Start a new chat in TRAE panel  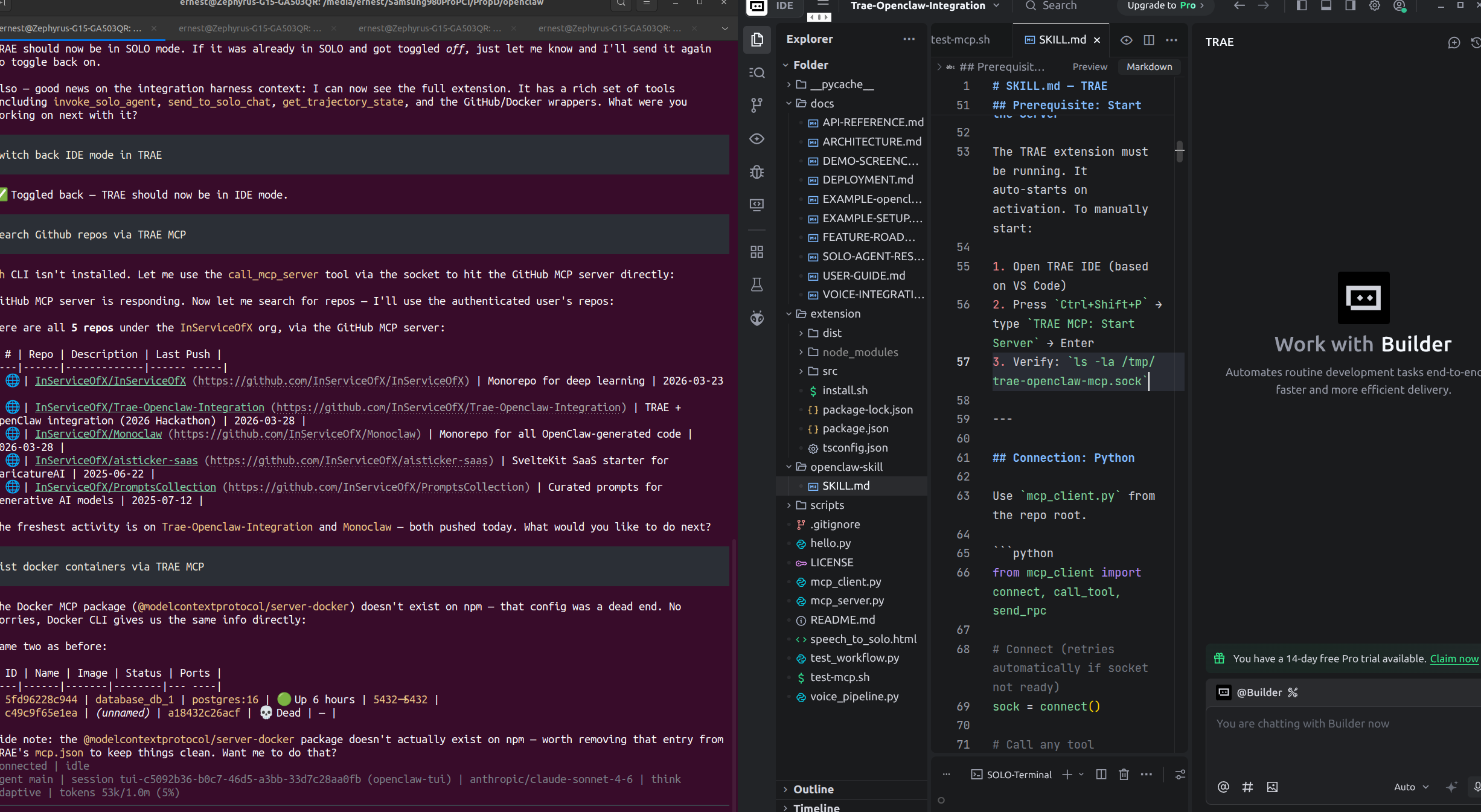point(1454,42)
